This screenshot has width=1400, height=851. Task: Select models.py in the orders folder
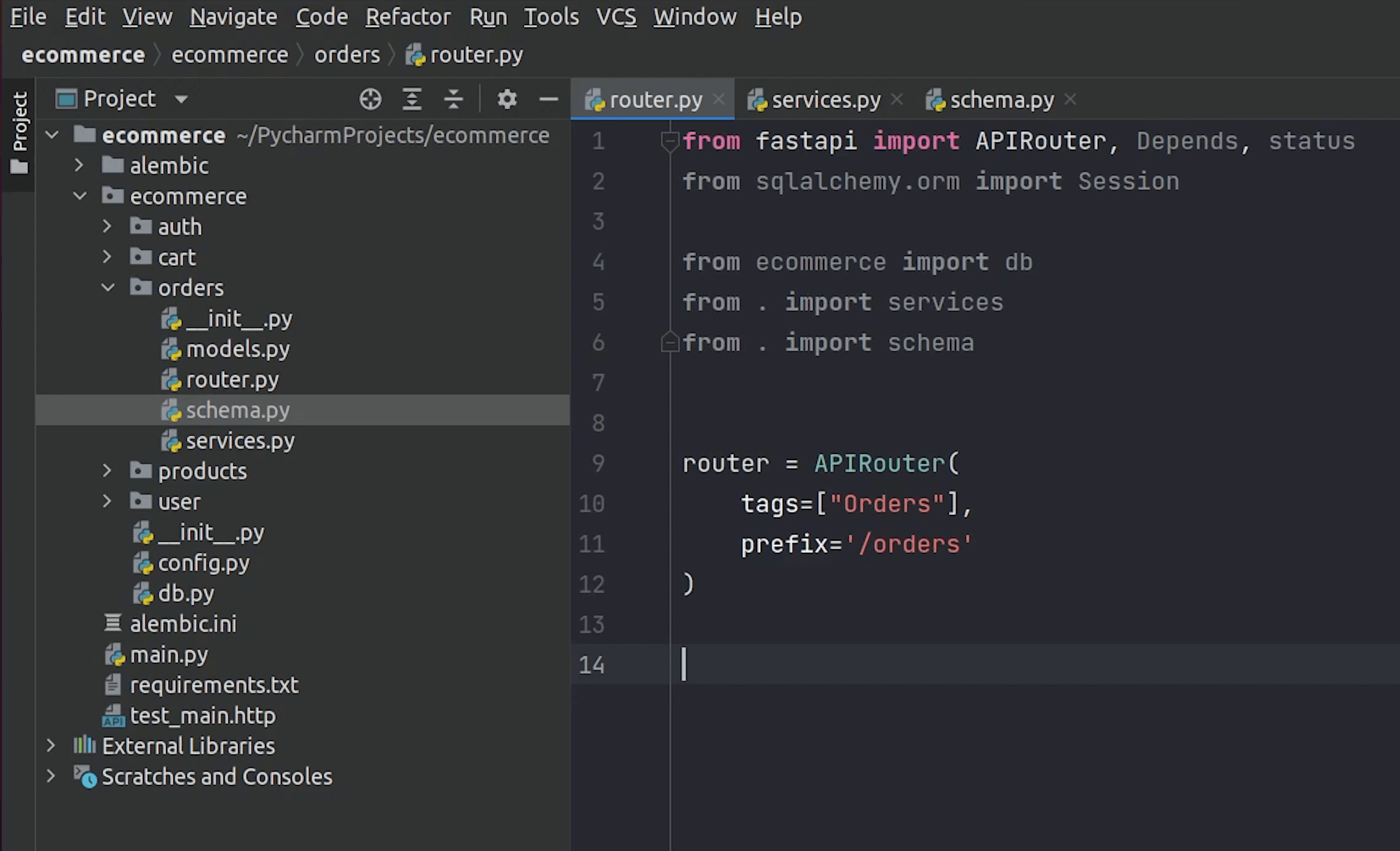coord(237,349)
